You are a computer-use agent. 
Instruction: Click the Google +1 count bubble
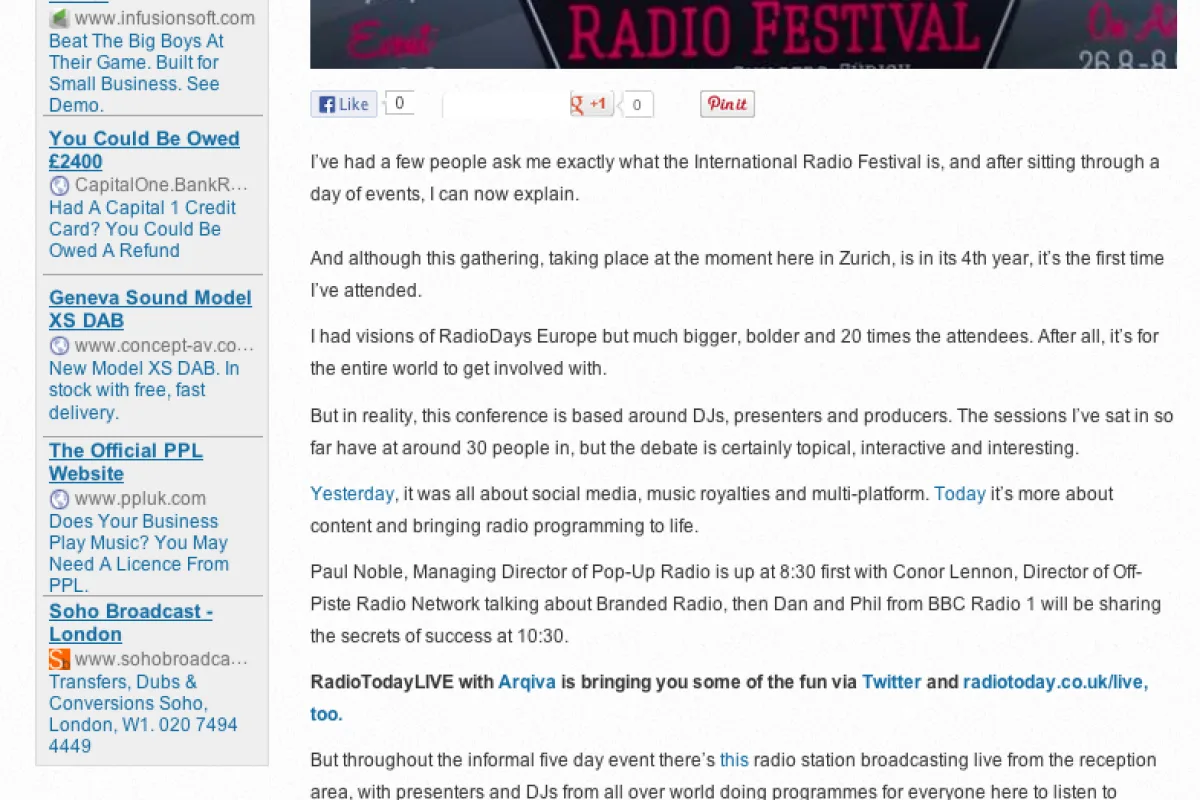638,104
